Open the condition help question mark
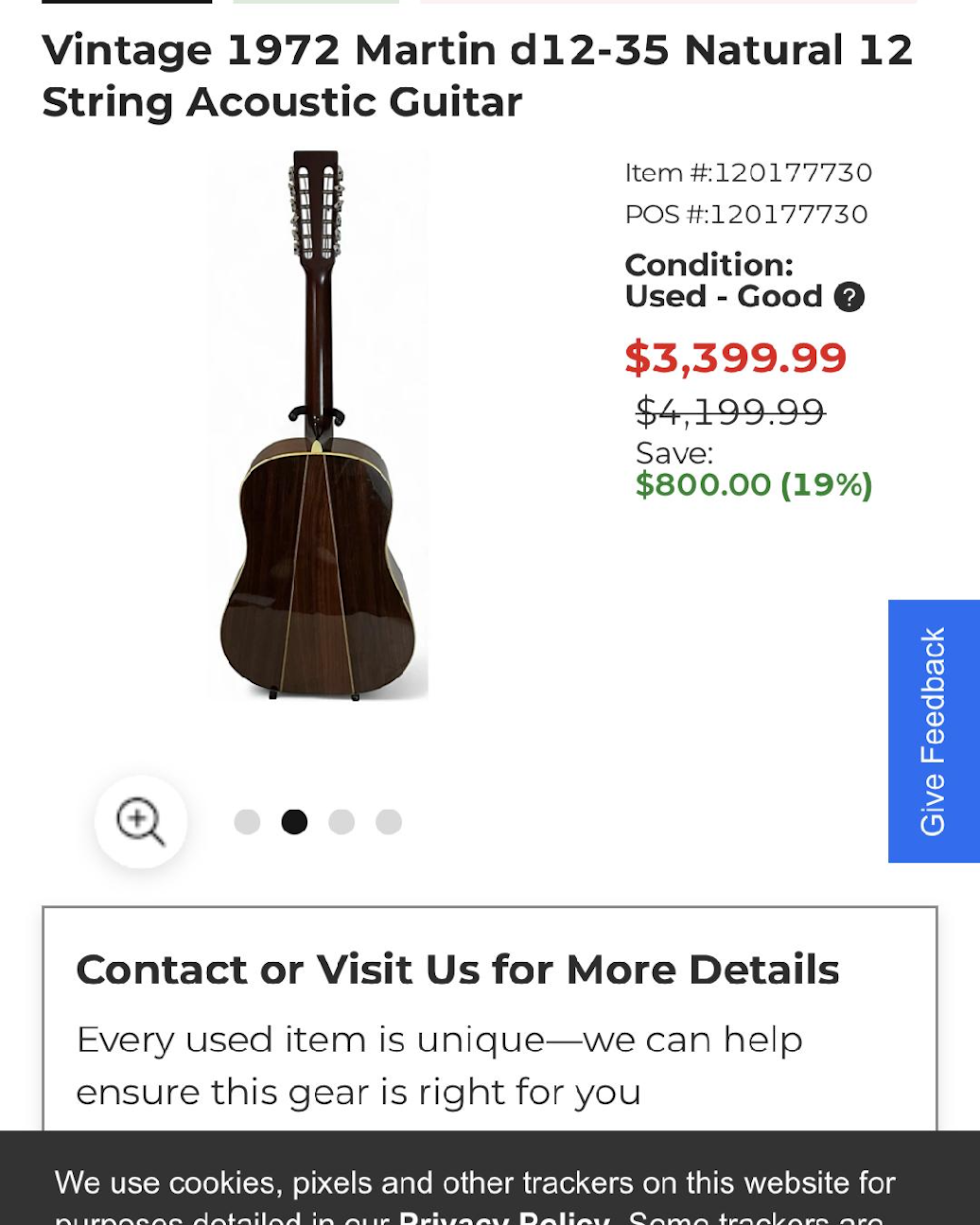This screenshot has width=980, height=1225. 849,297
